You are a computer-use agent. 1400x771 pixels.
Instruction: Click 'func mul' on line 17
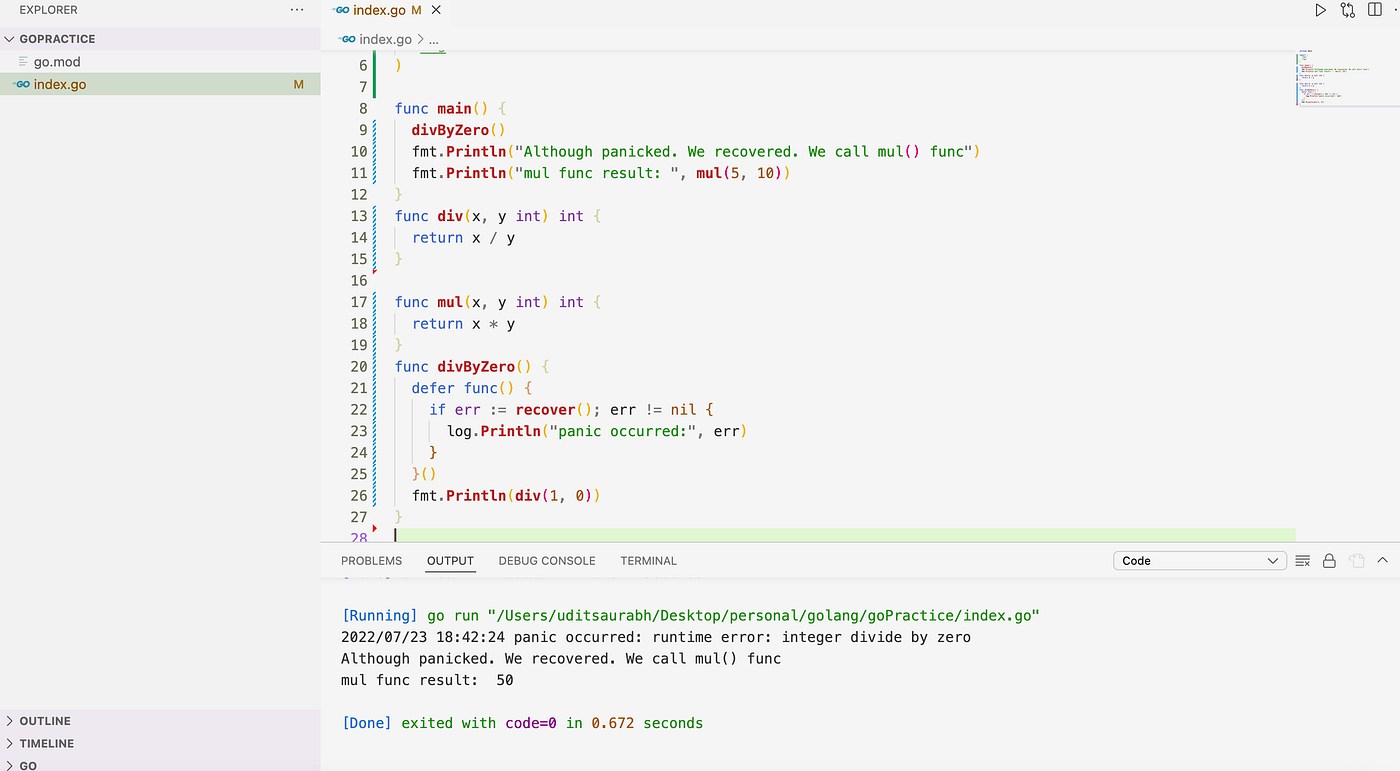428,302
